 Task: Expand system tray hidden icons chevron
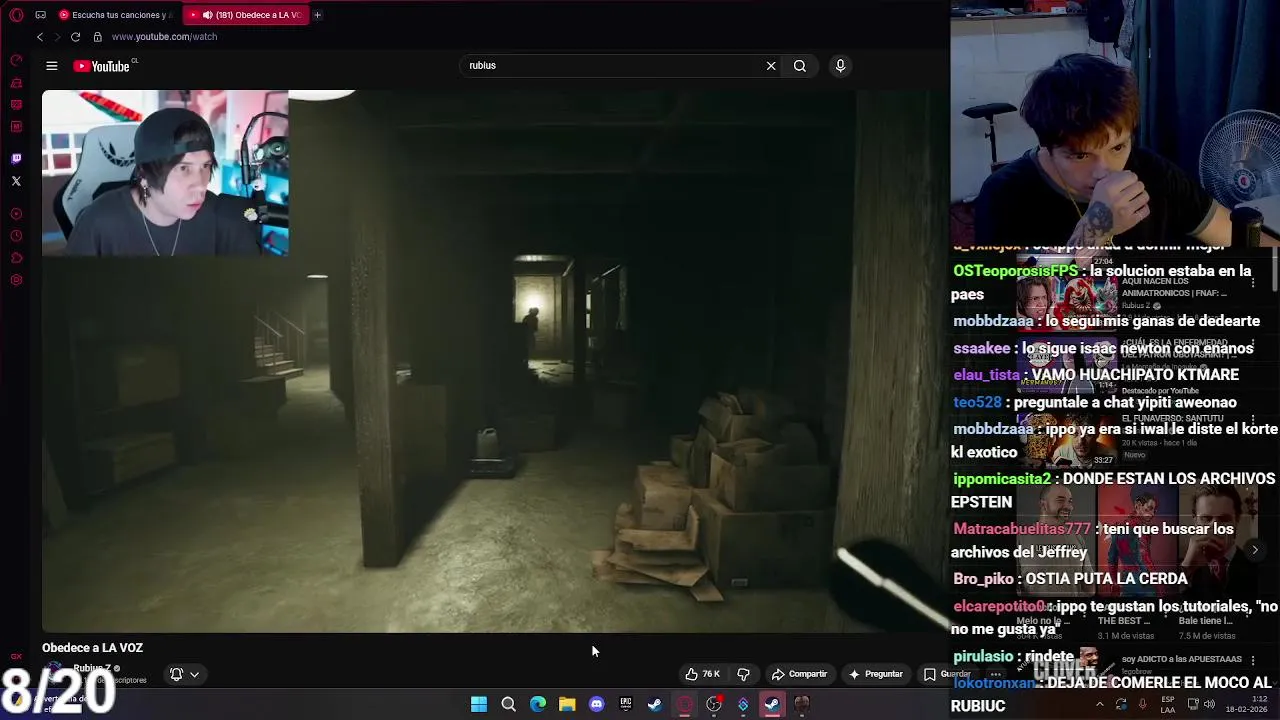[1099, 704]
